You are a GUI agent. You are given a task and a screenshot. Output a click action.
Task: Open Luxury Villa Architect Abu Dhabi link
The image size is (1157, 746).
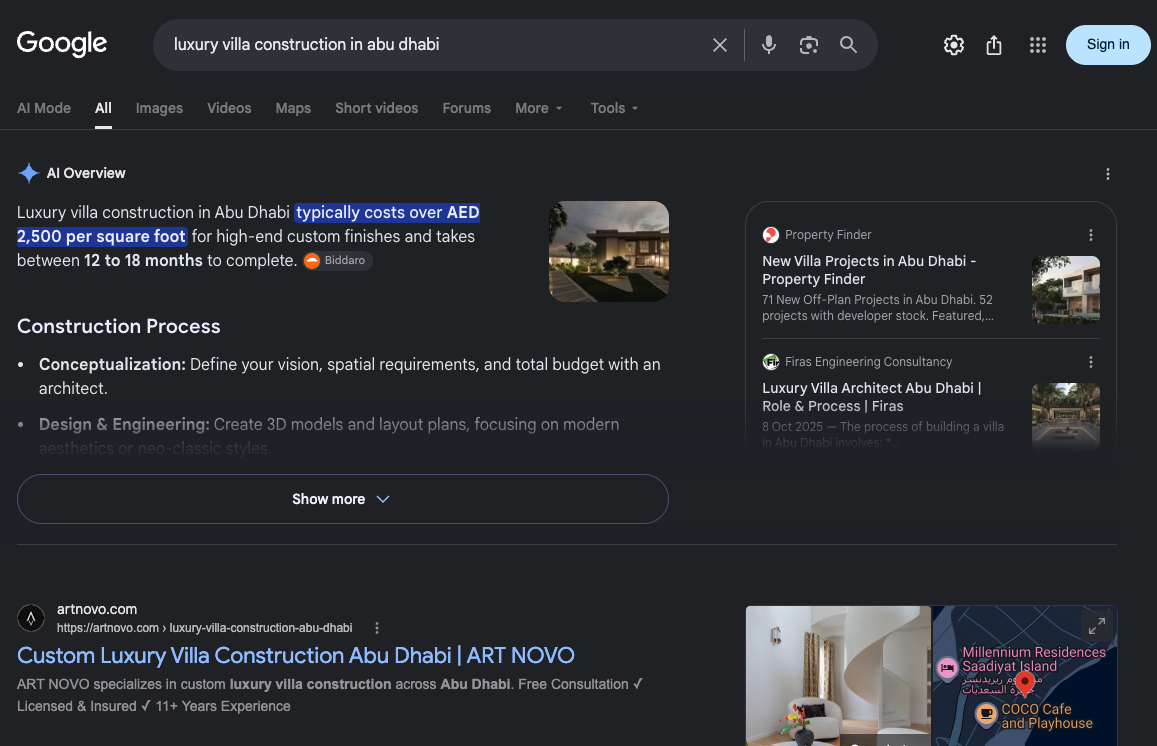871,397
